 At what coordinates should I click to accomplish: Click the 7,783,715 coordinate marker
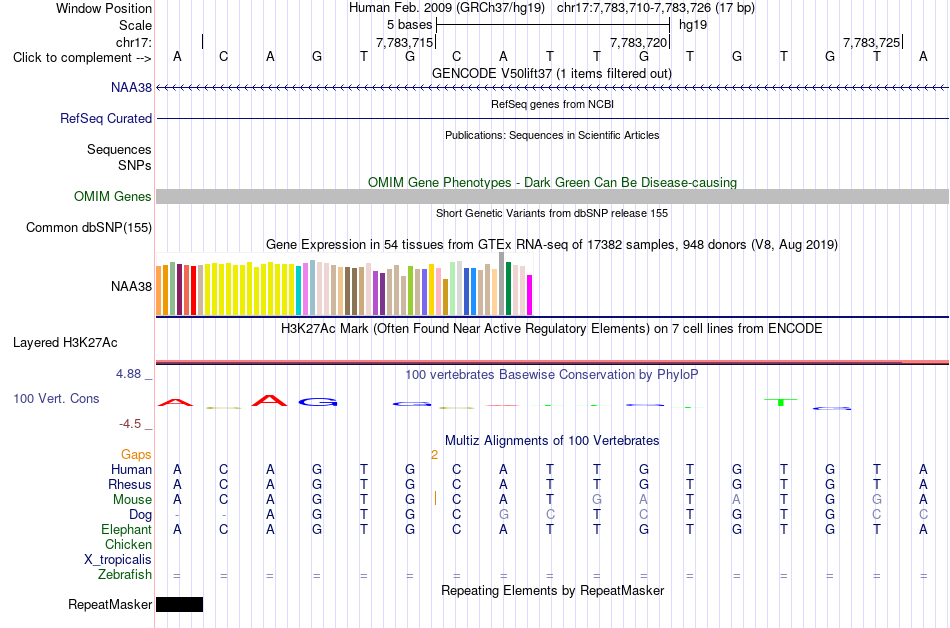pyautogui.click(x=404, y=42)
